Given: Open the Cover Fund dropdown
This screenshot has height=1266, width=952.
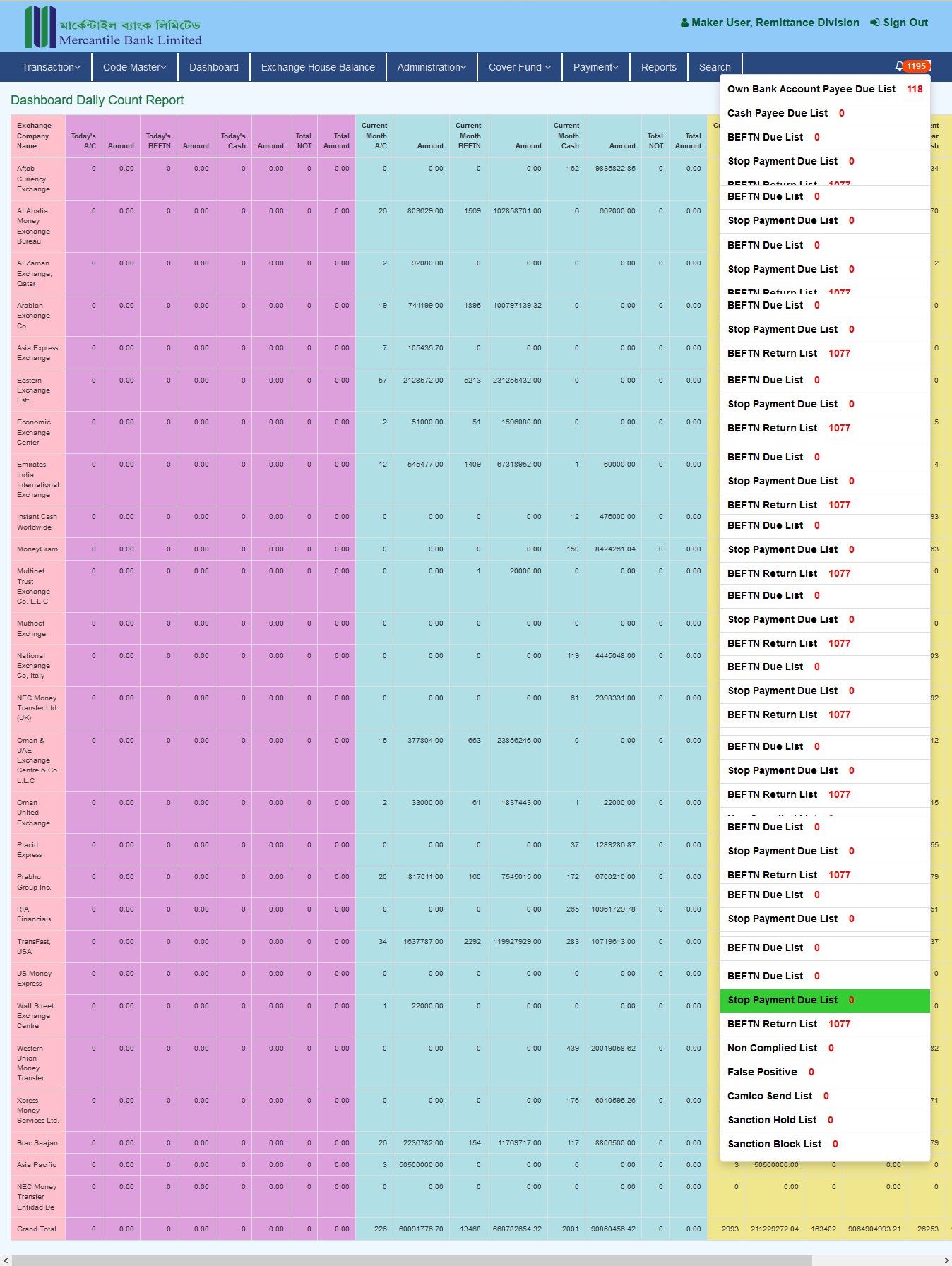Looking at the screenshot, I should (520, 67).
